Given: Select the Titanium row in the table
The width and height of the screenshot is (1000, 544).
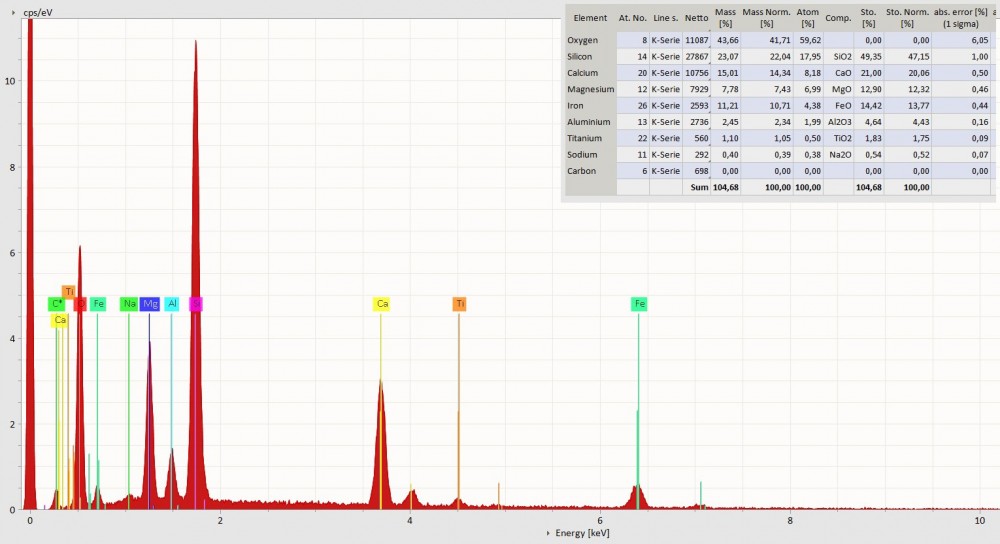Looking at the screenshot, I should [x=586, y=138].
